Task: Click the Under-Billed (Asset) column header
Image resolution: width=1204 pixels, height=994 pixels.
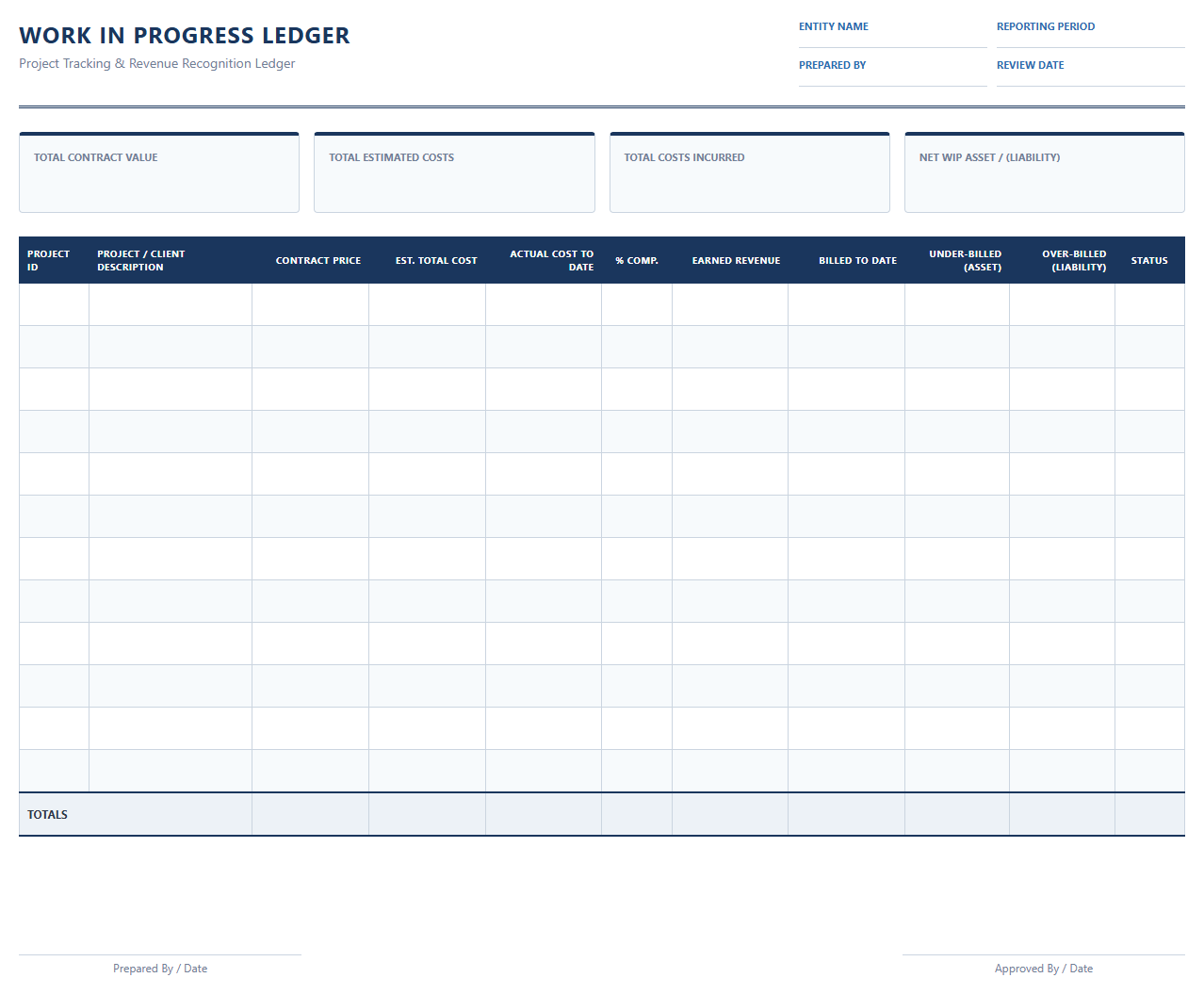Action: 957,260
